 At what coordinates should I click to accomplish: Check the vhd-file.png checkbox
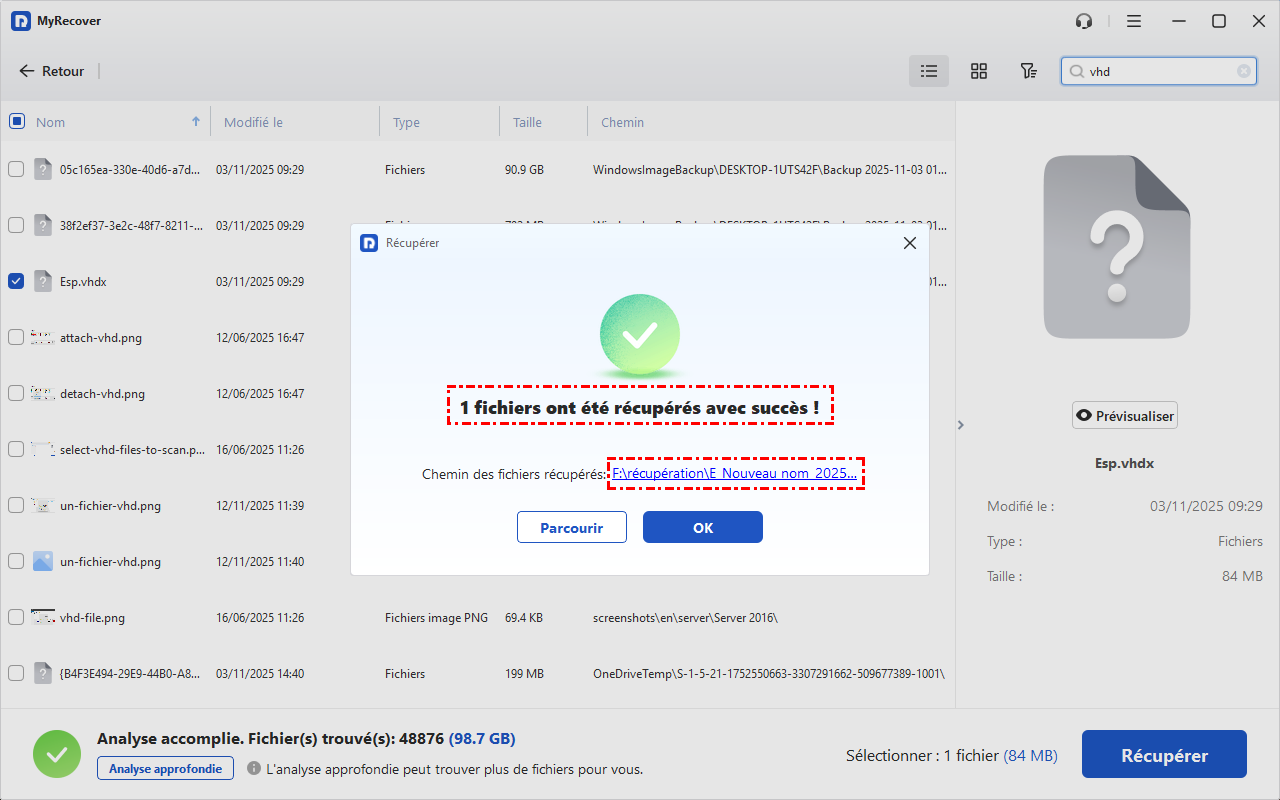point(16,617)
